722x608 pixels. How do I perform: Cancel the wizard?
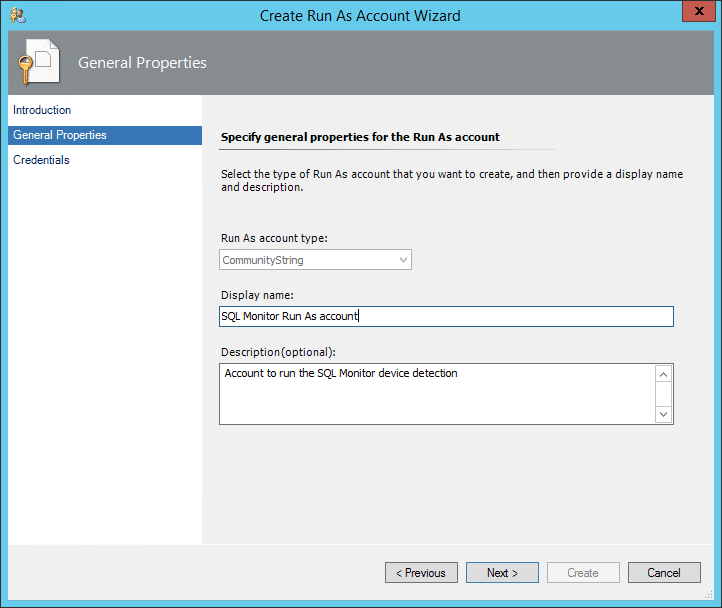coord(664,573)
